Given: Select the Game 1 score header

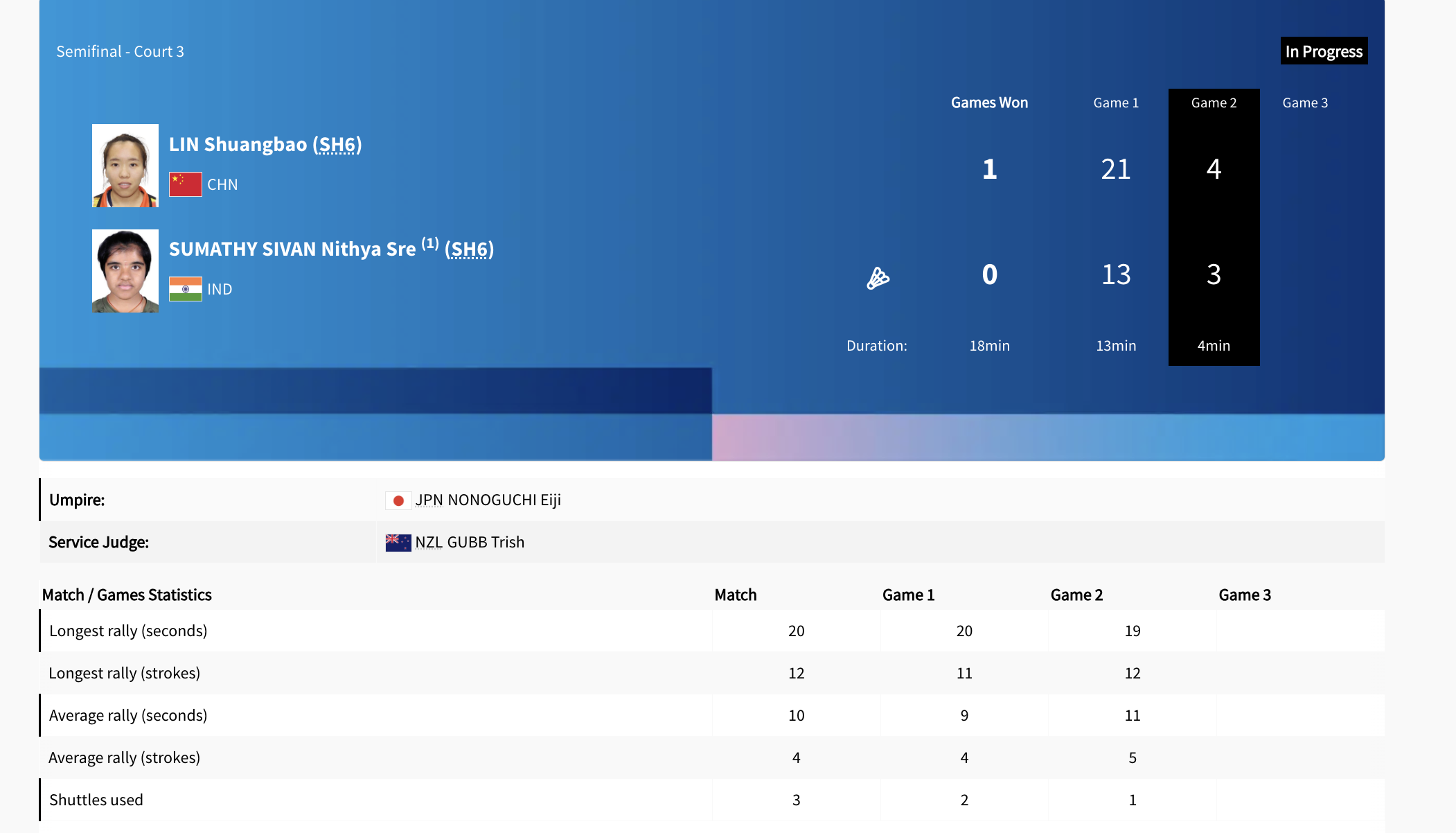Looking at the screenshot, I should click(x=1116, y=103).
